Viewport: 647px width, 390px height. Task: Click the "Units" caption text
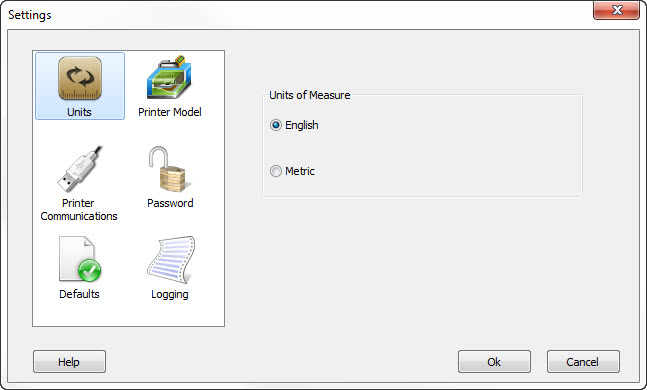[79, 112]
